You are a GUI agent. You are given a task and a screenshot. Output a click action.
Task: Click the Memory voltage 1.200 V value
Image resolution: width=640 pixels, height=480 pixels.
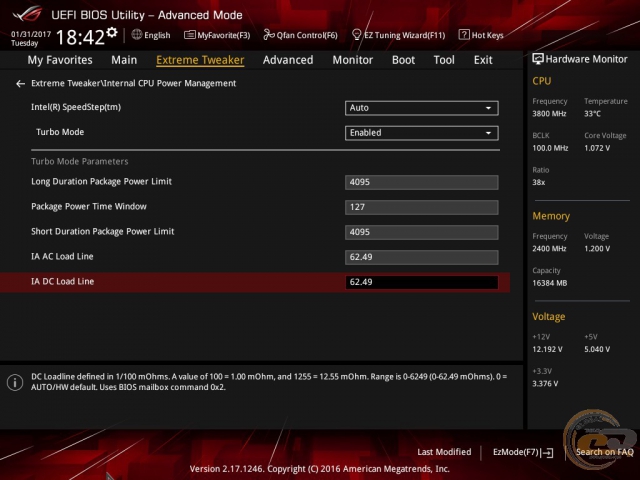pos(597,249)
